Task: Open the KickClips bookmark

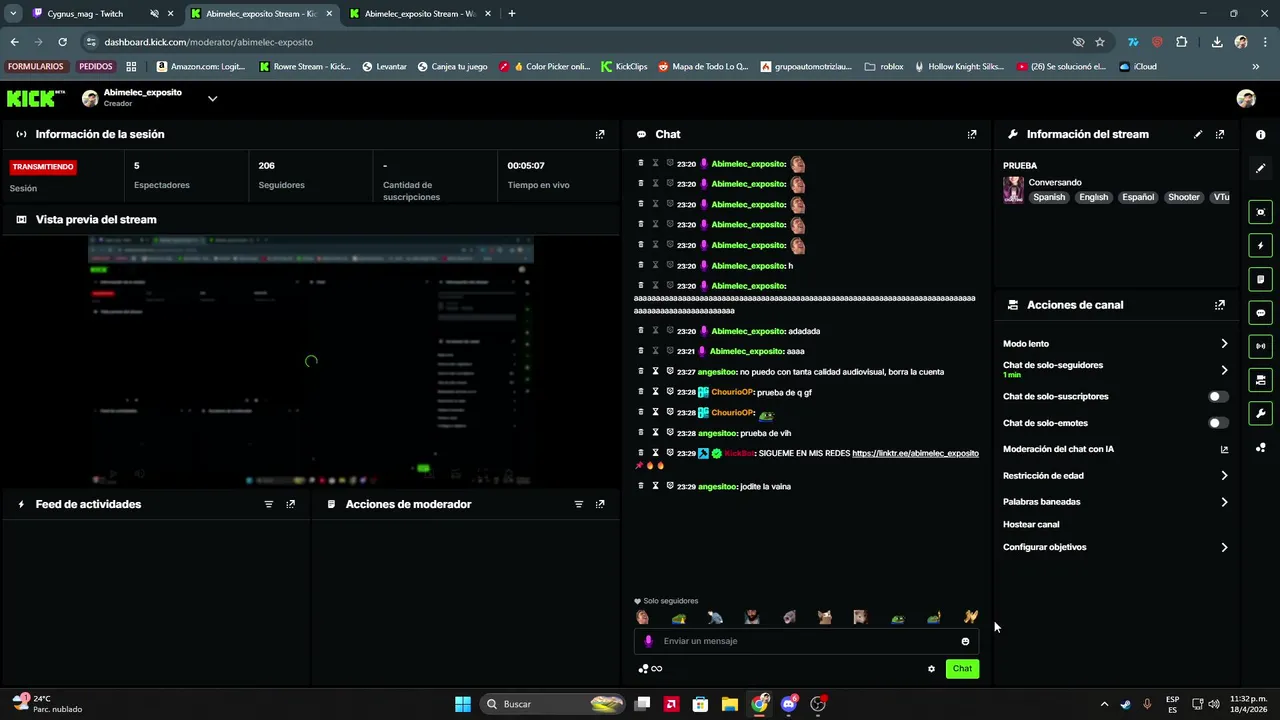Action: 624,67
